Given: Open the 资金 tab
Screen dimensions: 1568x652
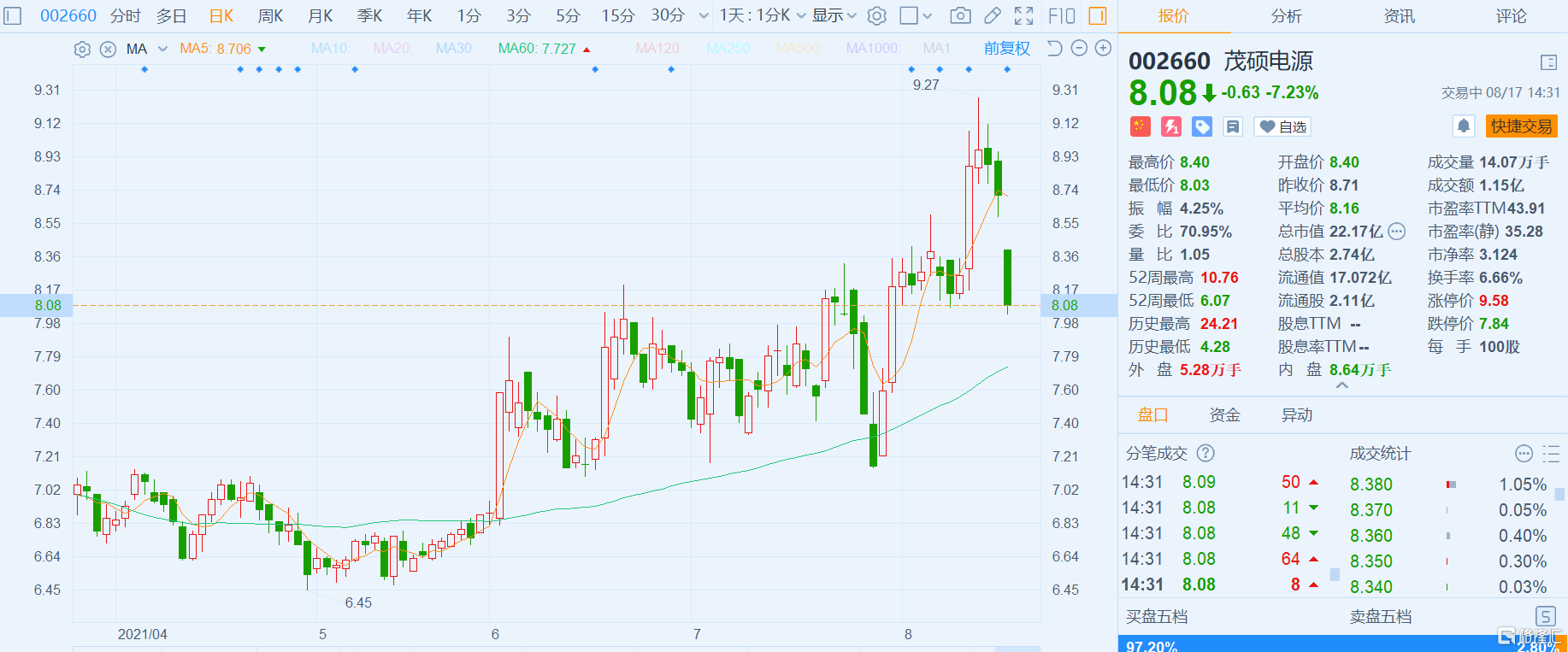Looking at the screenshot, I should tap(1224, 415).
